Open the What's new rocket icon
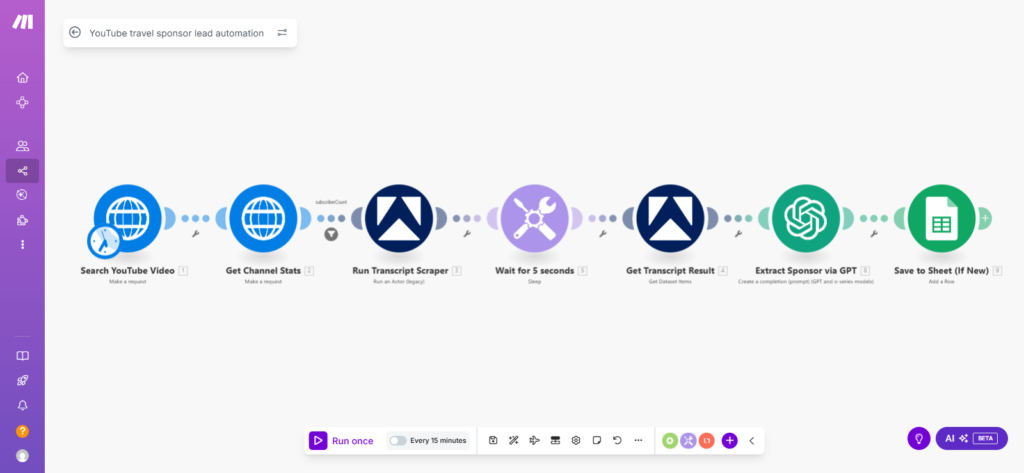1024x473 pixels. pyautogui.click(x=22, y=381)
